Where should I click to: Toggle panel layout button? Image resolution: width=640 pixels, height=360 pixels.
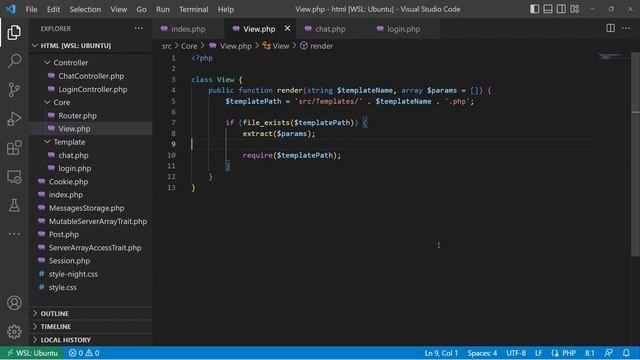[548, 9]
